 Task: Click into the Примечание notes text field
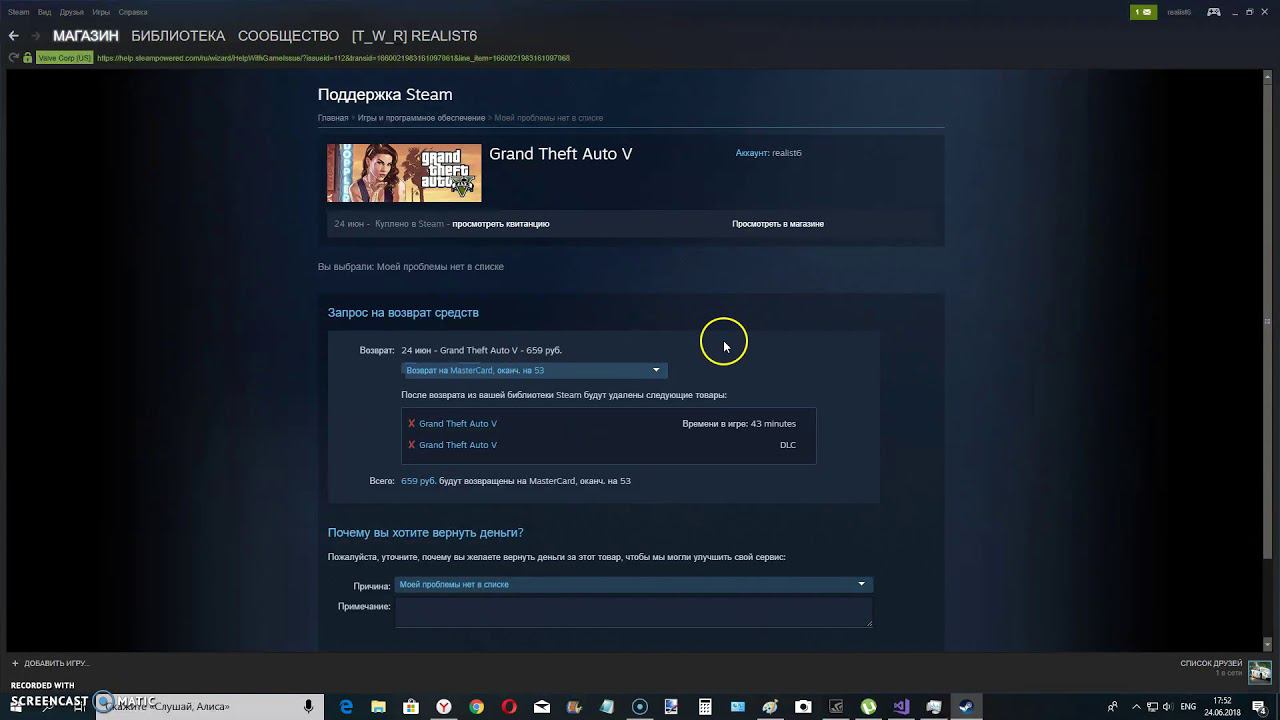click(634, 613)
